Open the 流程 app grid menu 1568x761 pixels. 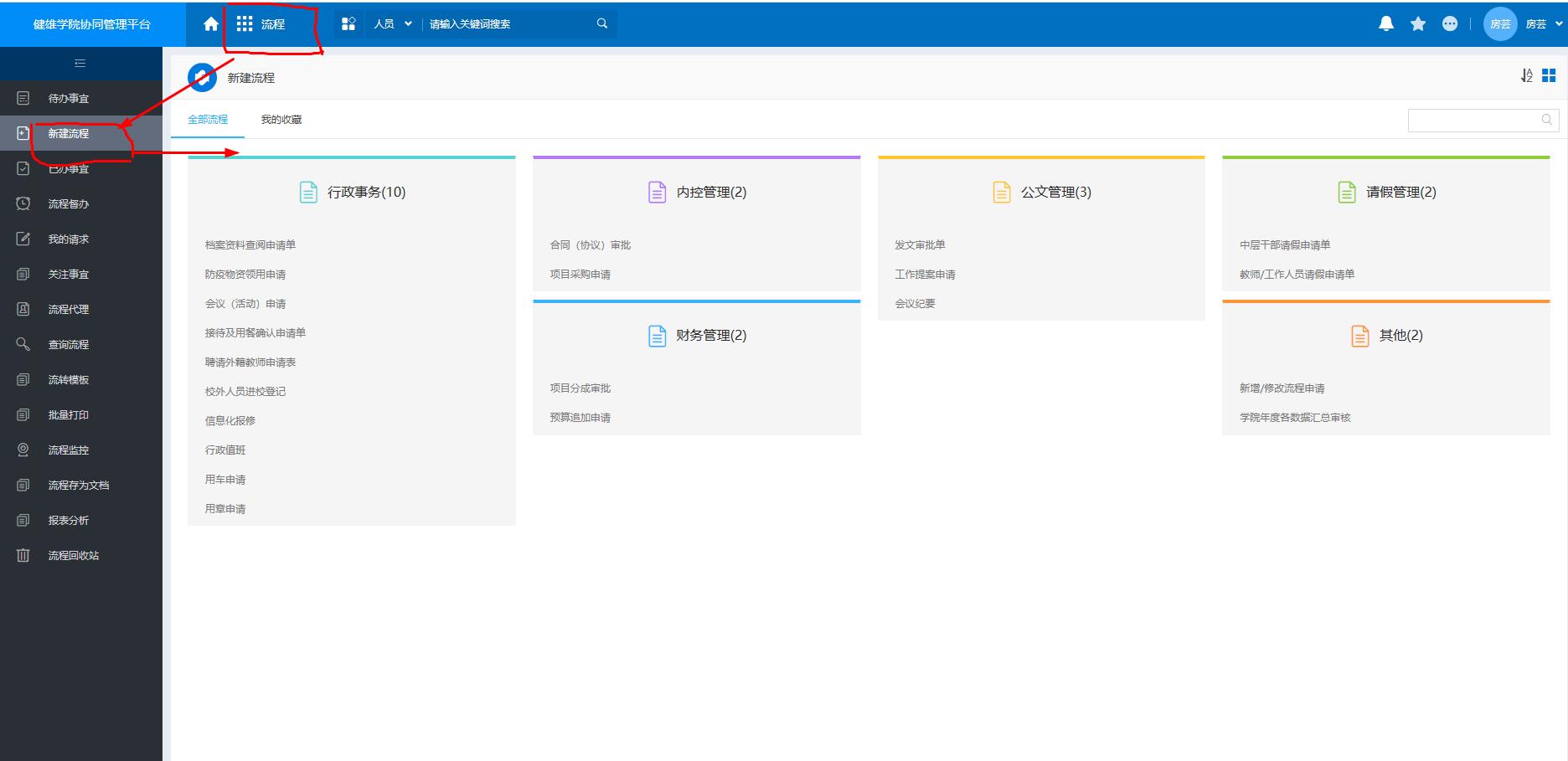pos(260,24)
